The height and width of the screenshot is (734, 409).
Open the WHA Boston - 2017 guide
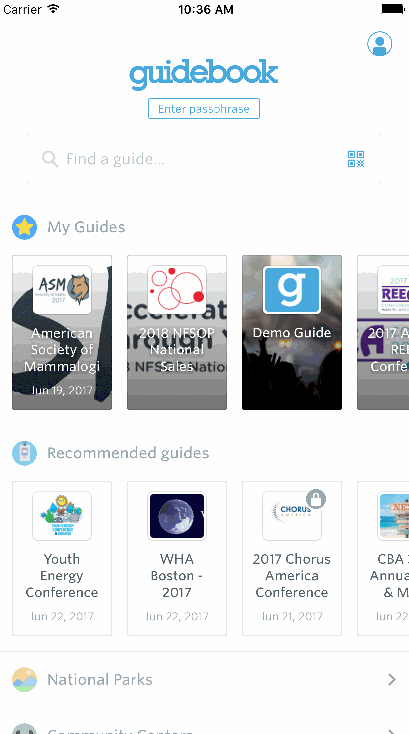tap(177, 558)
